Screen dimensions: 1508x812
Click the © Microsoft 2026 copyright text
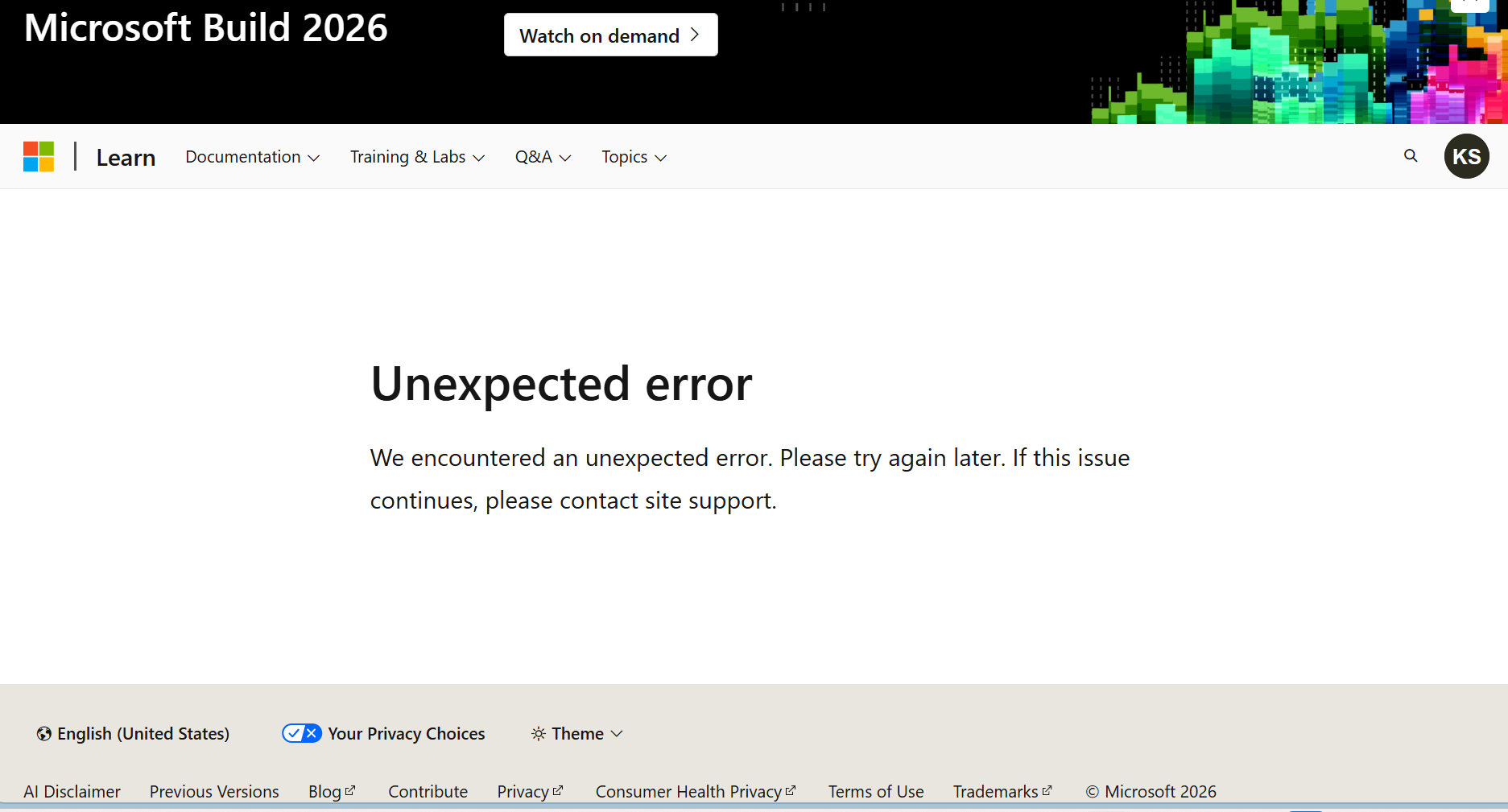[1151, 792]
